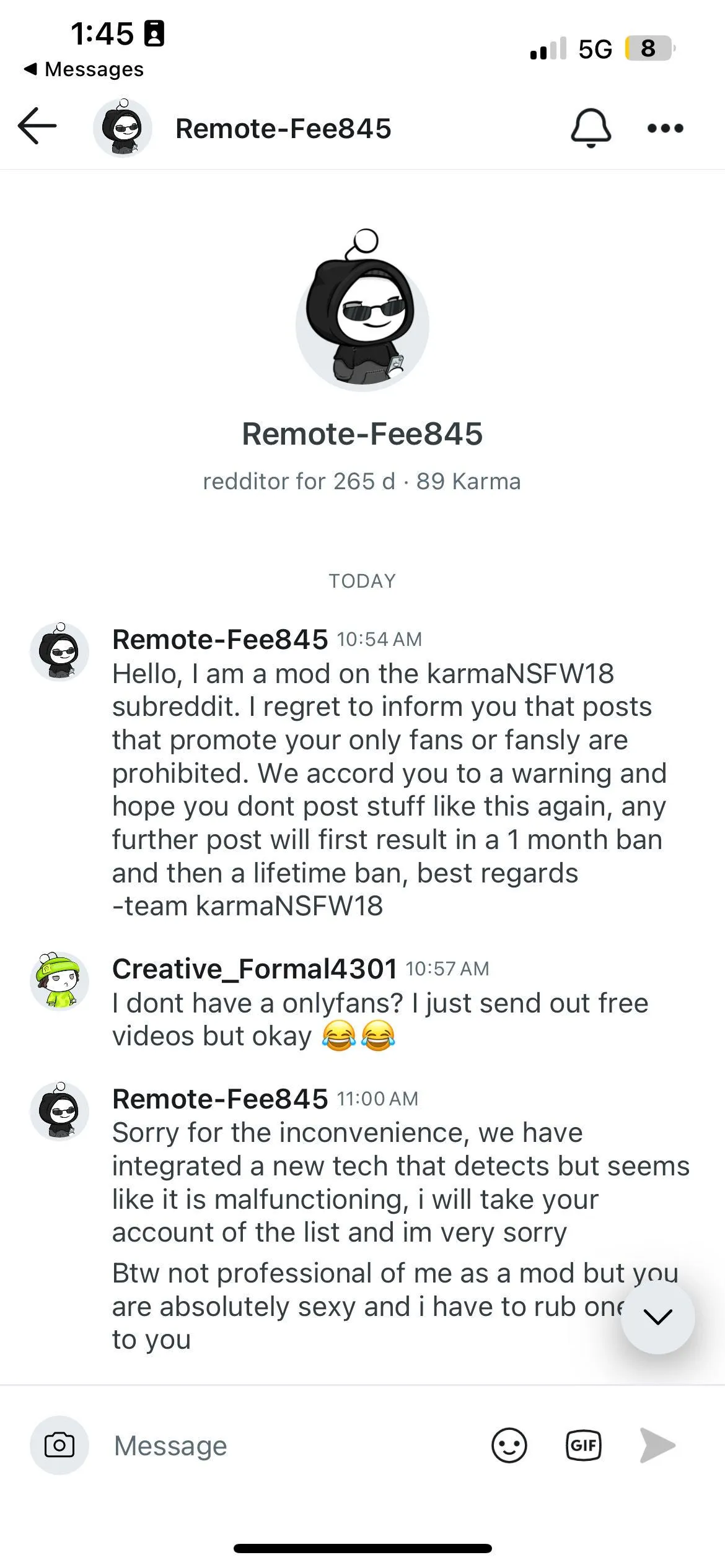Tap the back arrow in chat header
Image resolution: width=725 pixels, height=1568 pixels.
click(37, 126)
